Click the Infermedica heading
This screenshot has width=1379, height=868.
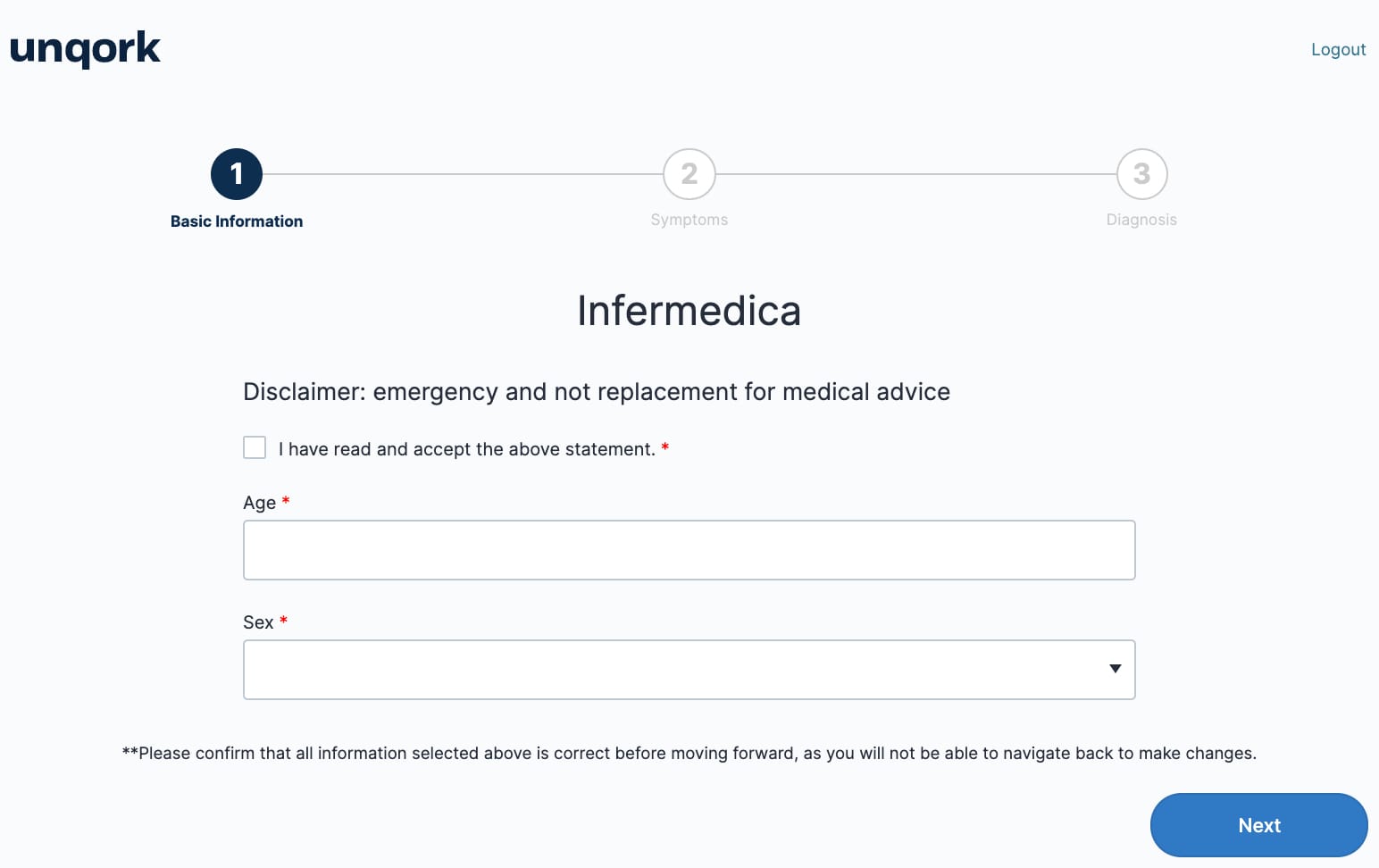point(689,311)
